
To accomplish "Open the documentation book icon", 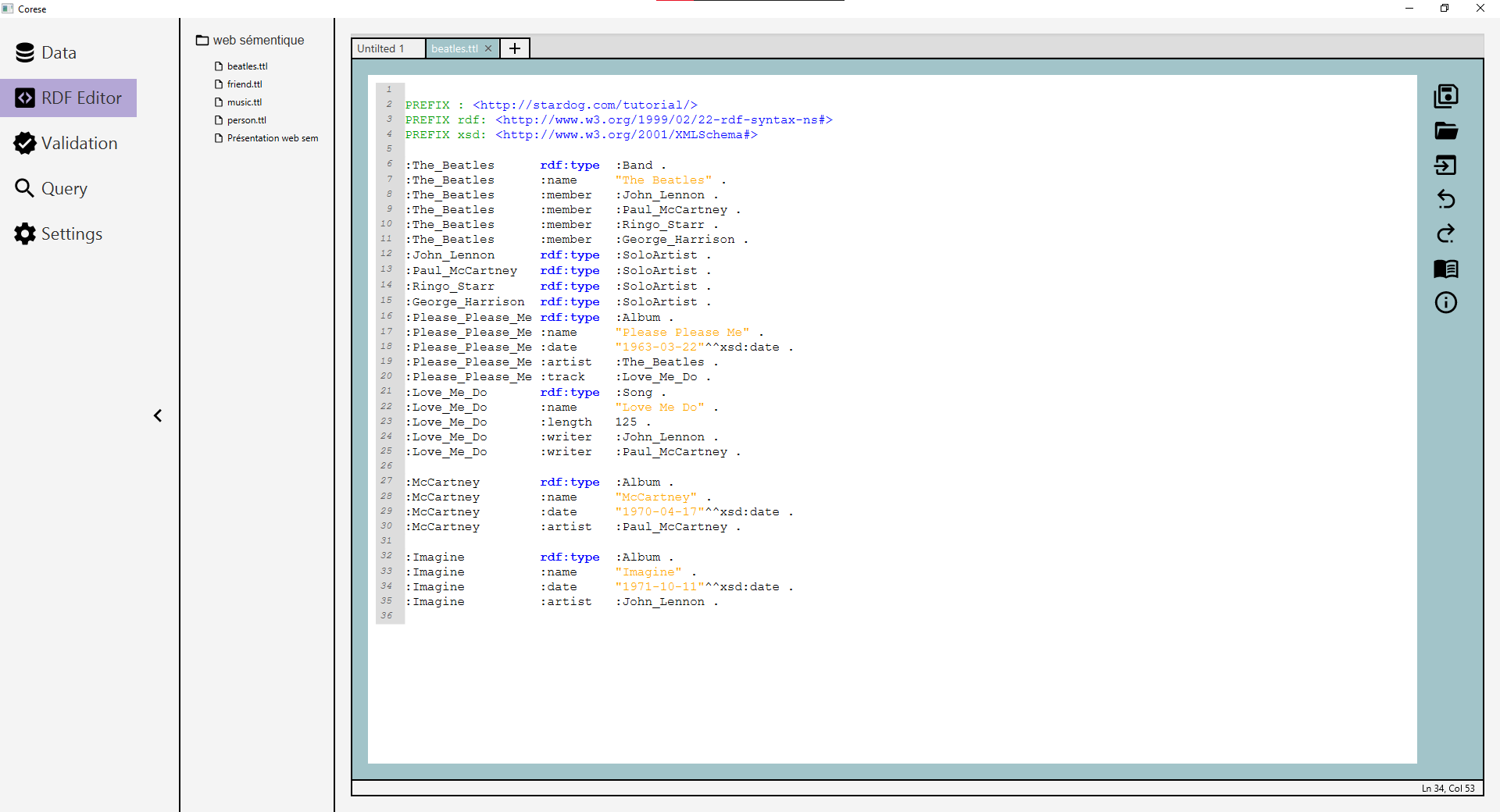I will coord(1445,269).
